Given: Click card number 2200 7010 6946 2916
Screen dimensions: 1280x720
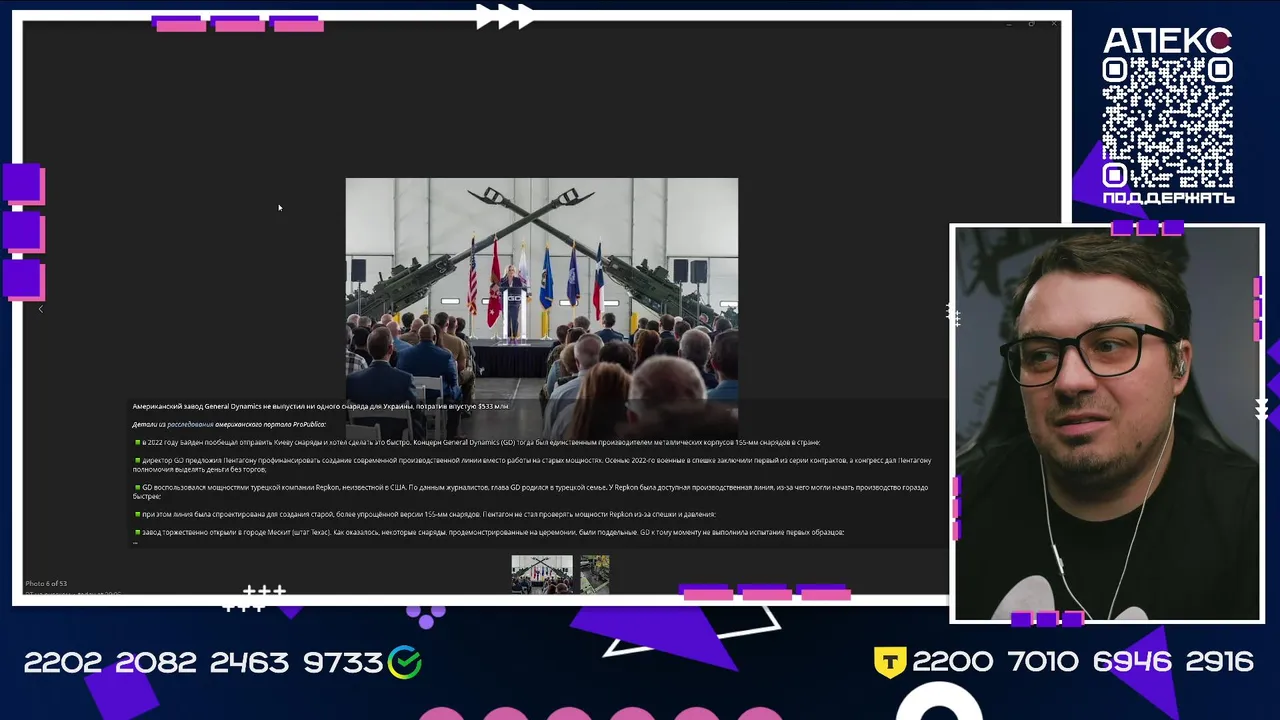Looking at the screenshot, I should click(x=1082, y=662).
